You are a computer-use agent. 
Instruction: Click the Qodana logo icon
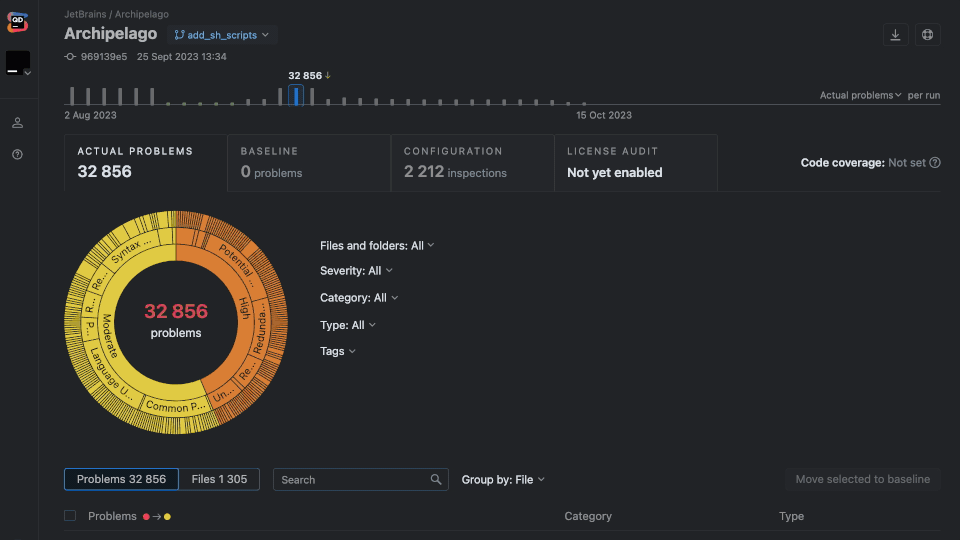coord(18,21)
